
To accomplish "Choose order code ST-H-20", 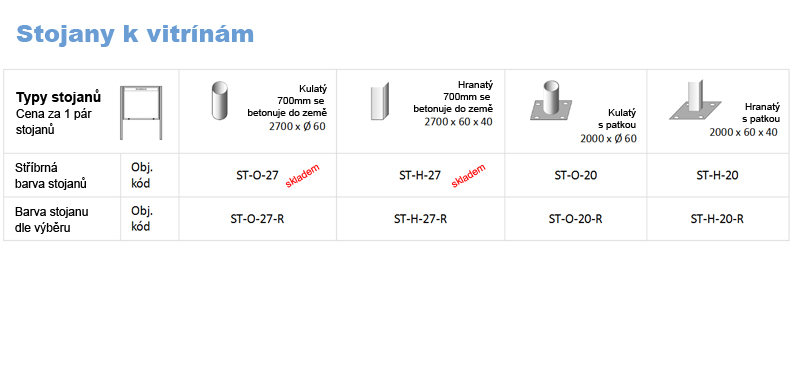I will [x=717, y=176].
